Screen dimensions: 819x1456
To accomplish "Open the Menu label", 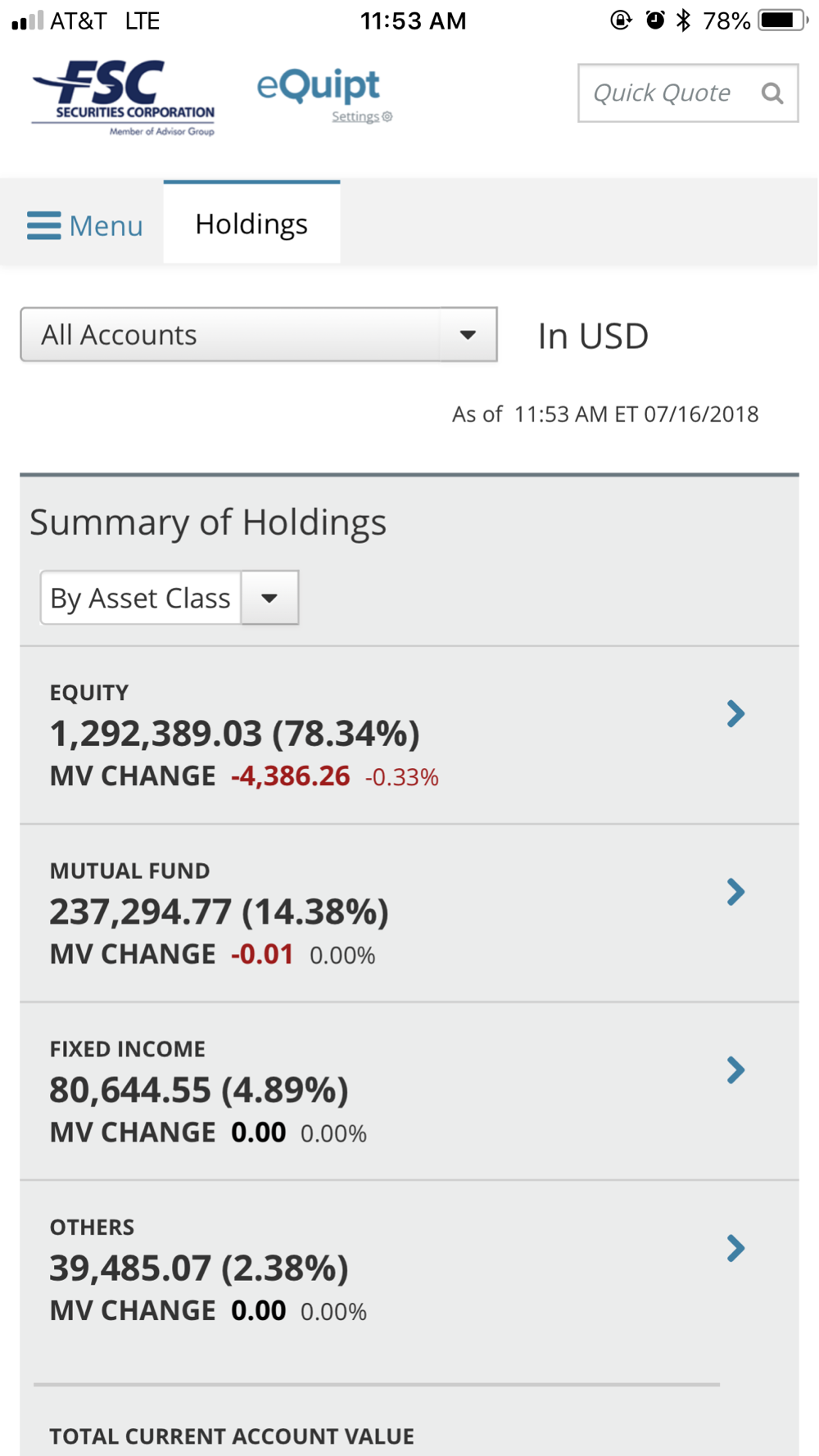I will (106, 226).
